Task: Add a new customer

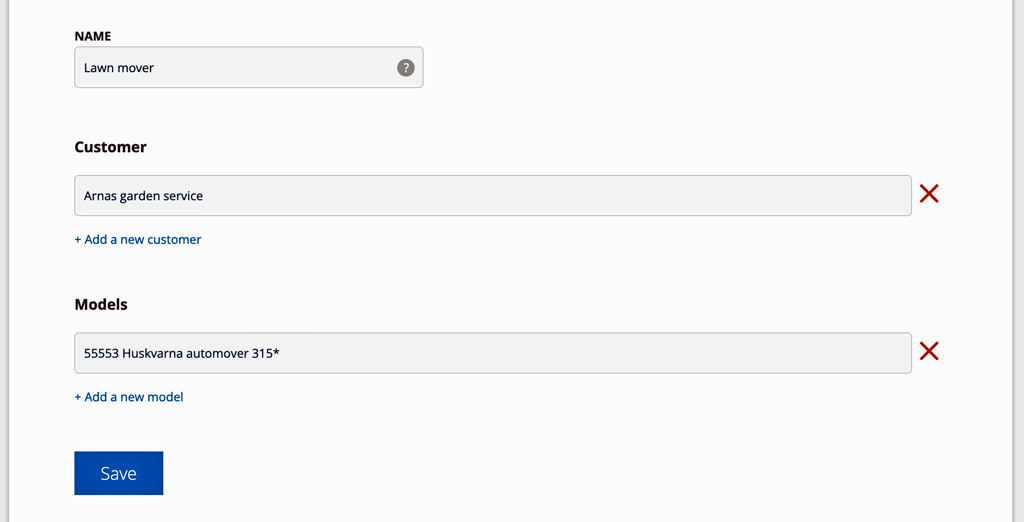Action: tap(138, 239)
